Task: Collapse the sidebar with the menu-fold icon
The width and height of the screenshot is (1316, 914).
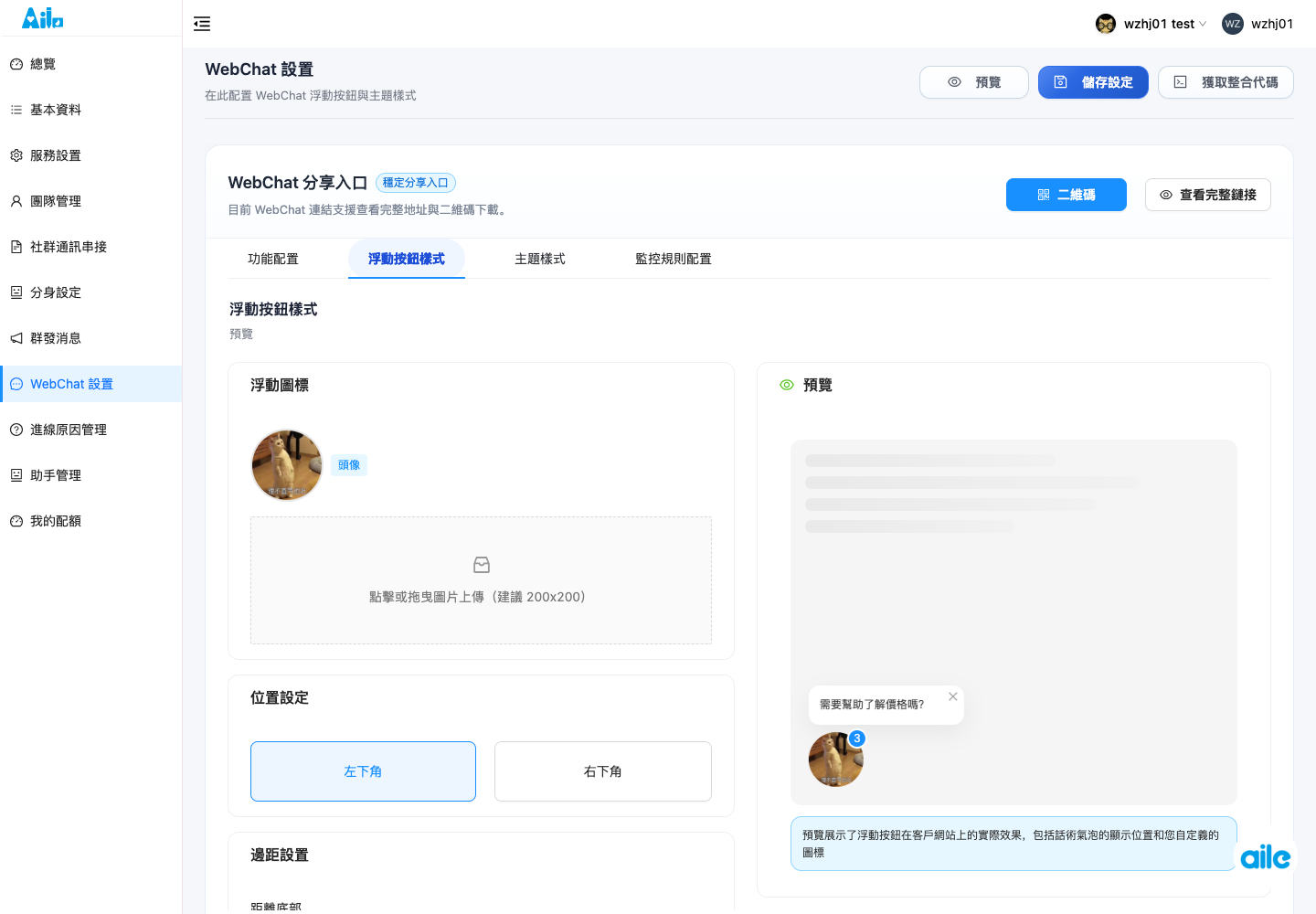Action: tap(202, 24)
